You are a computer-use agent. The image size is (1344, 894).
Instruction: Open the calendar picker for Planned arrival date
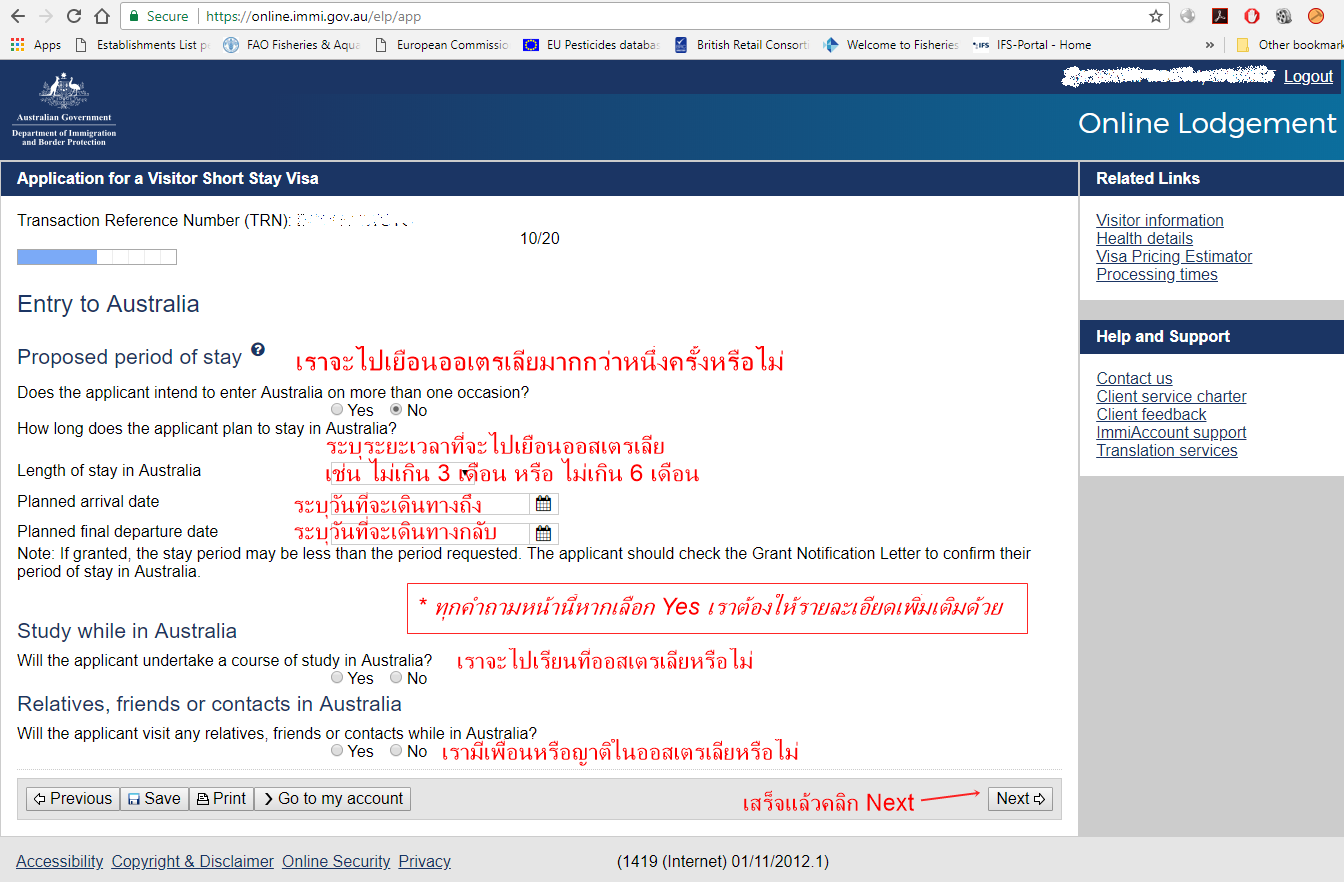pos(543,504)
